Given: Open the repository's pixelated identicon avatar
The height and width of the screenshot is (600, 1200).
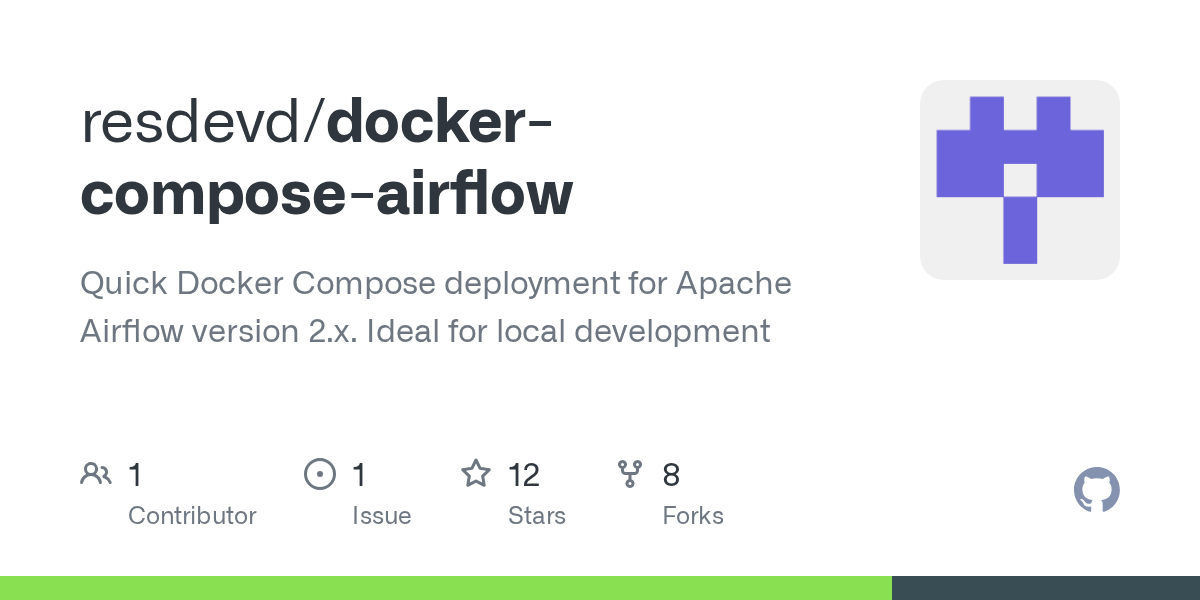Looking at the screenshot, I should [x=1019, y=179].
